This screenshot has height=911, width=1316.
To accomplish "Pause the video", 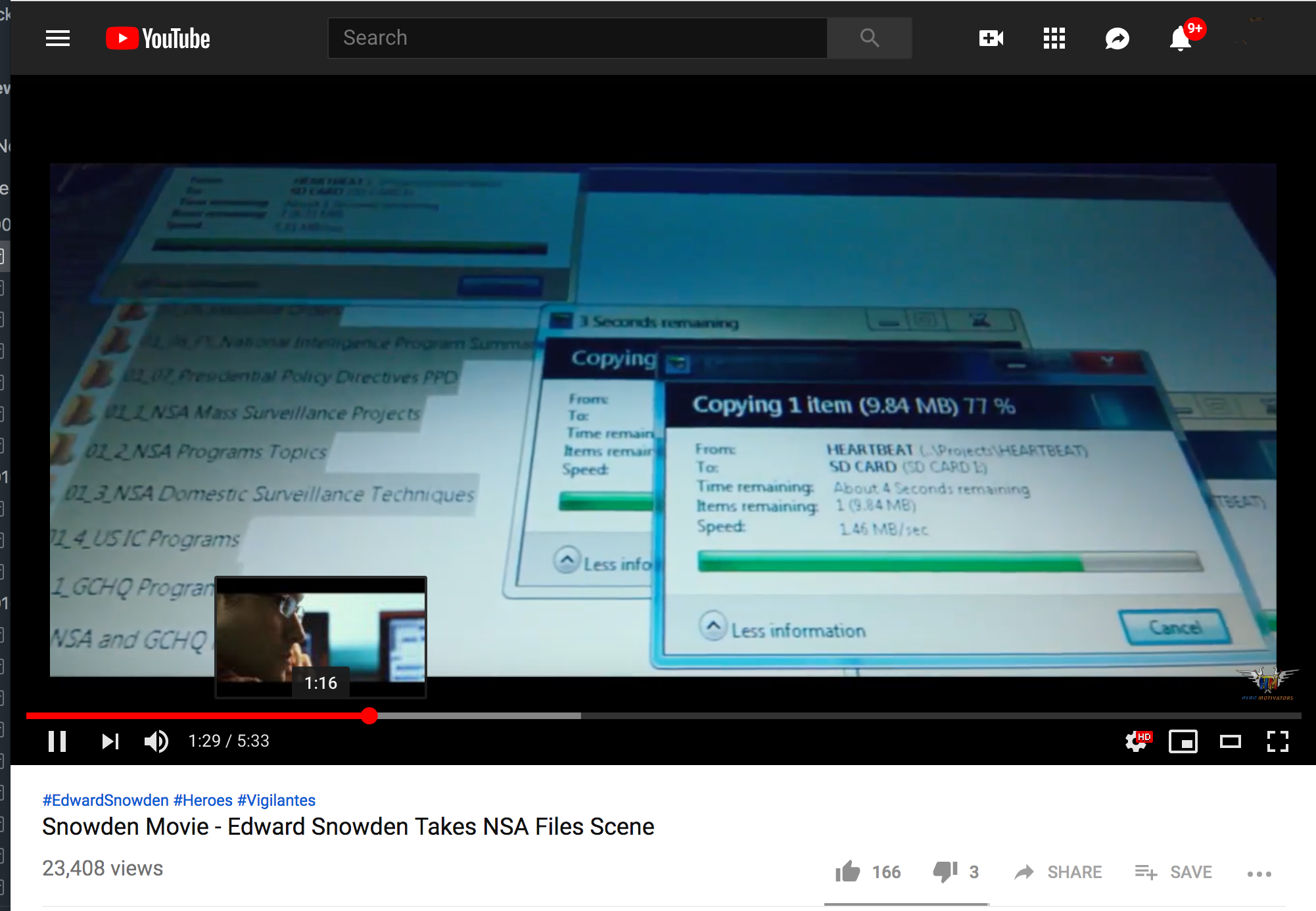I will coord(57,741).
